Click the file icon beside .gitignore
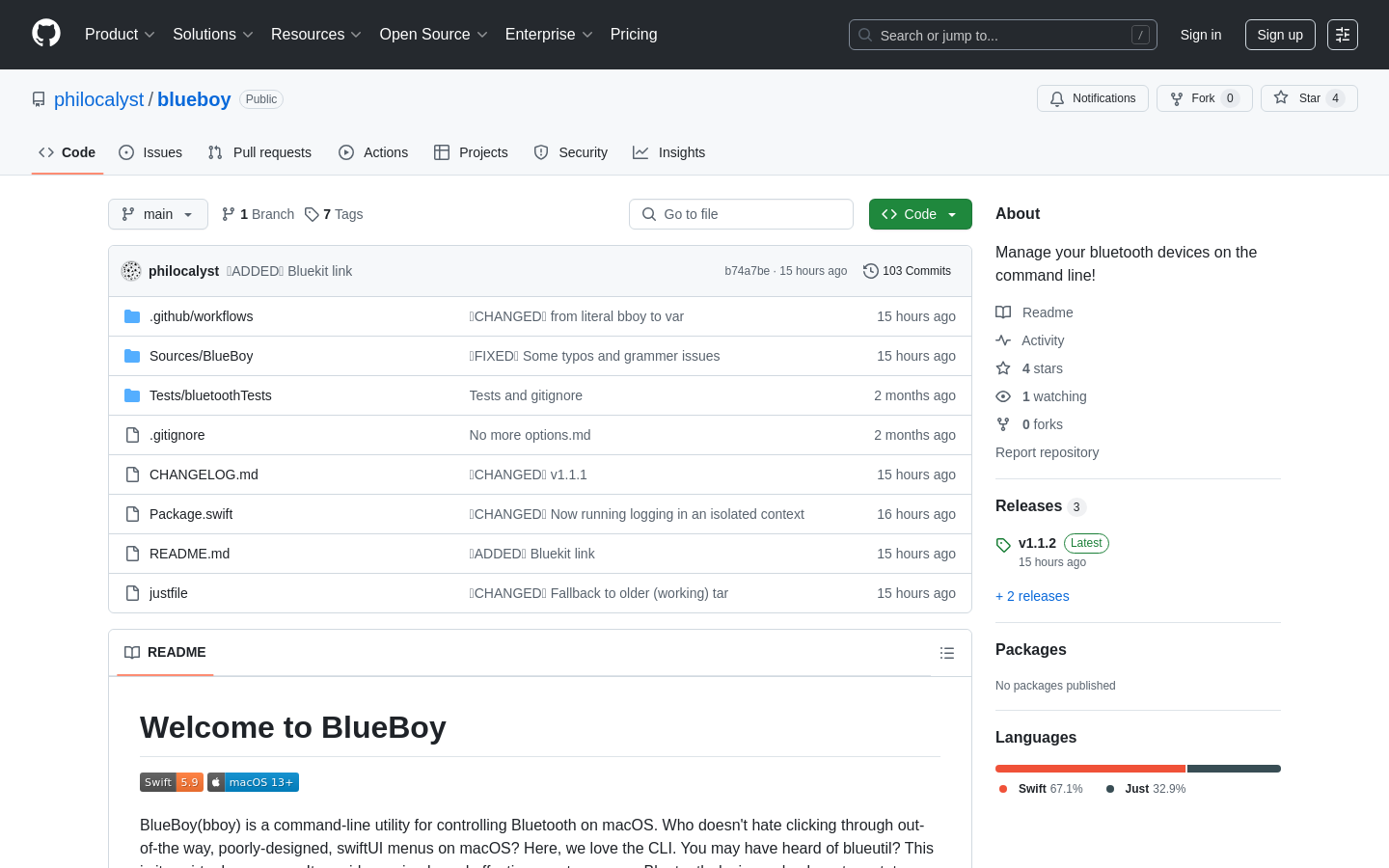This screenshot has width=1389, height=868. [132, 435]
